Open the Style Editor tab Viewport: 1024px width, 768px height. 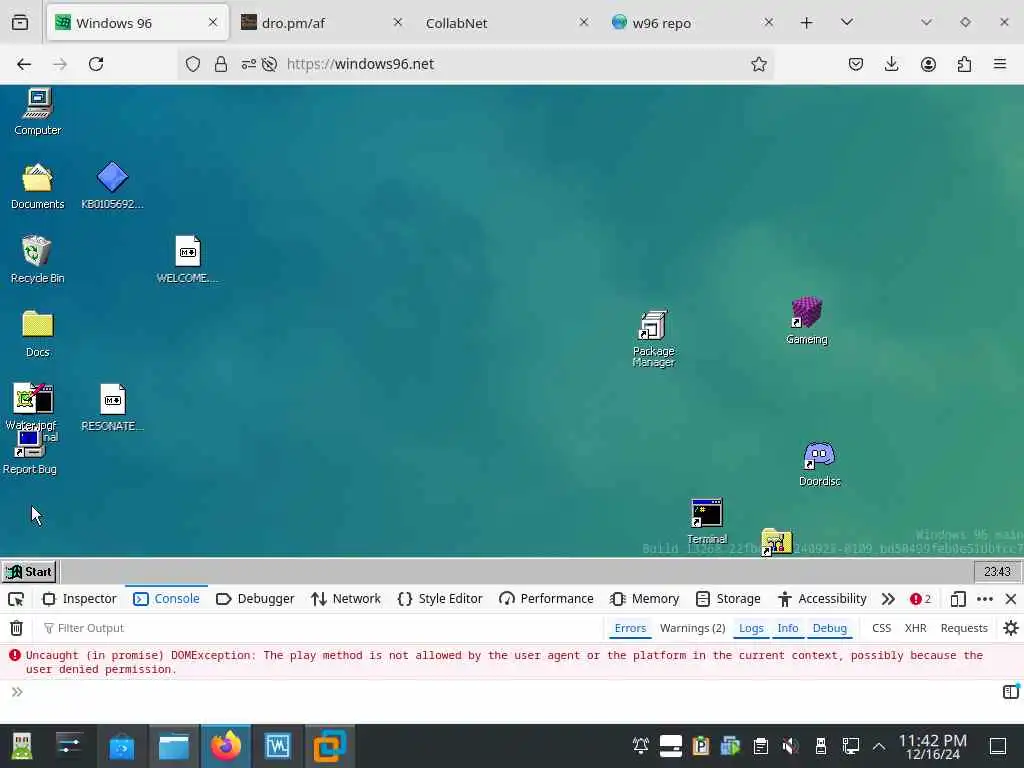(x=440, y=599)
